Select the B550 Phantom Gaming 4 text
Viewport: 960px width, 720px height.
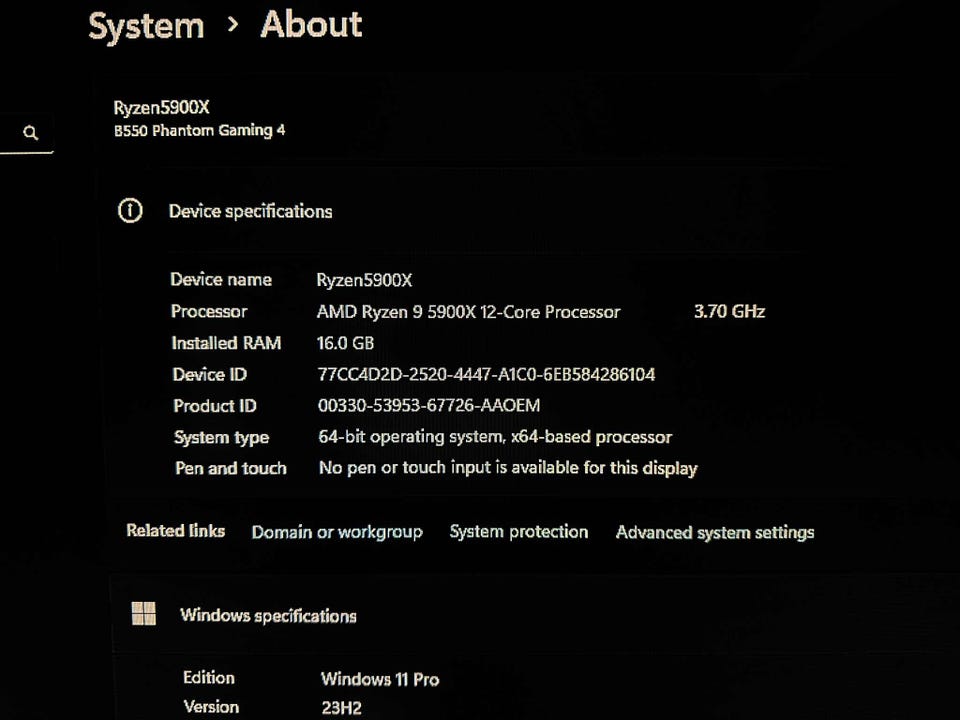200,130
